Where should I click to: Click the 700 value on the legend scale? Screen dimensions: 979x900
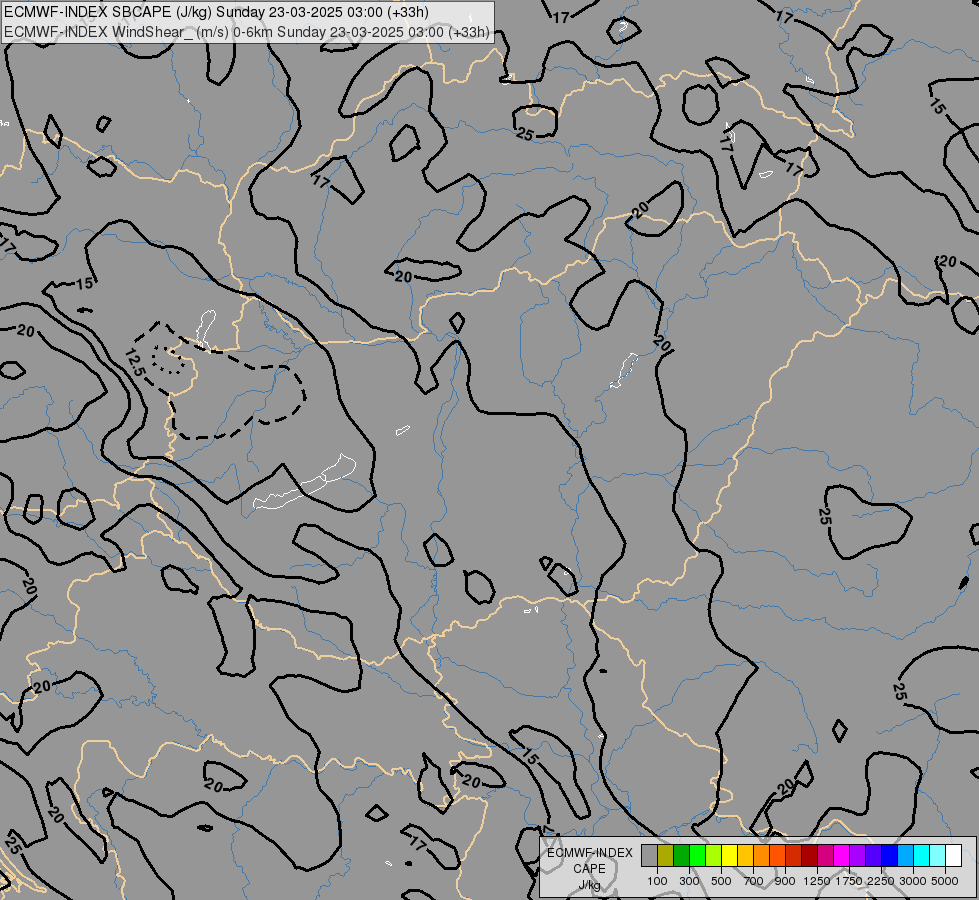coord(754,881)
